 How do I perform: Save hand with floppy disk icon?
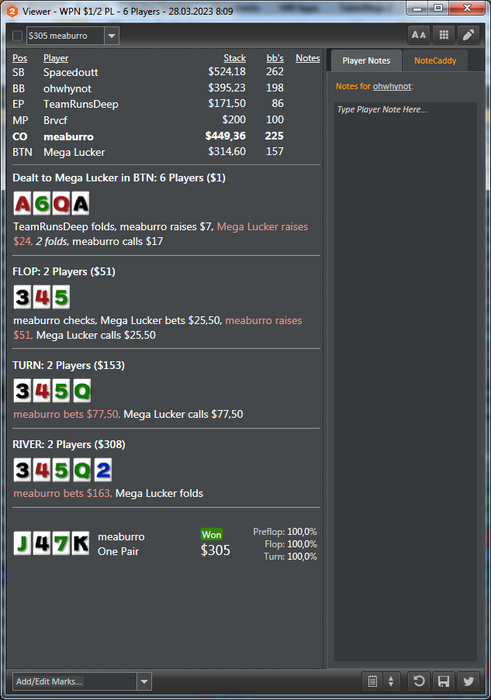pos(444,681)
